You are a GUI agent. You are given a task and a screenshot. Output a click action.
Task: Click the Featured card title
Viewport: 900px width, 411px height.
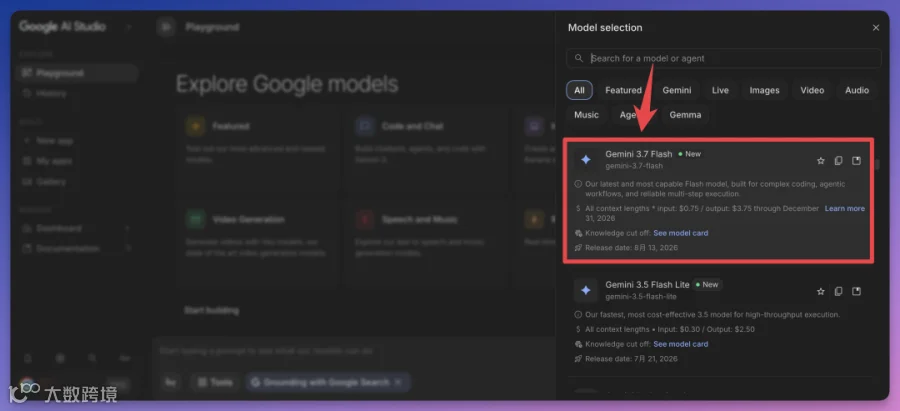tap(230, 126)
